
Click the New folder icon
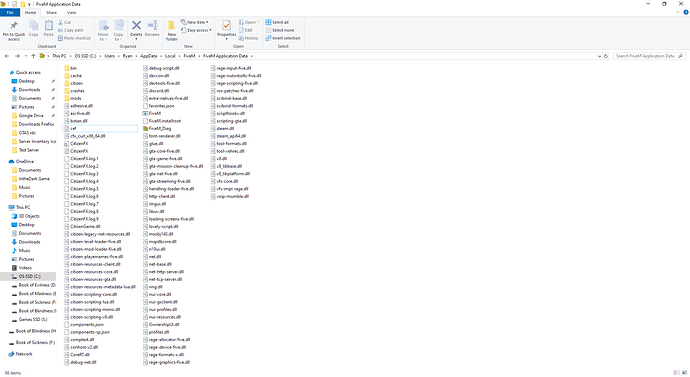click(172, 30)
